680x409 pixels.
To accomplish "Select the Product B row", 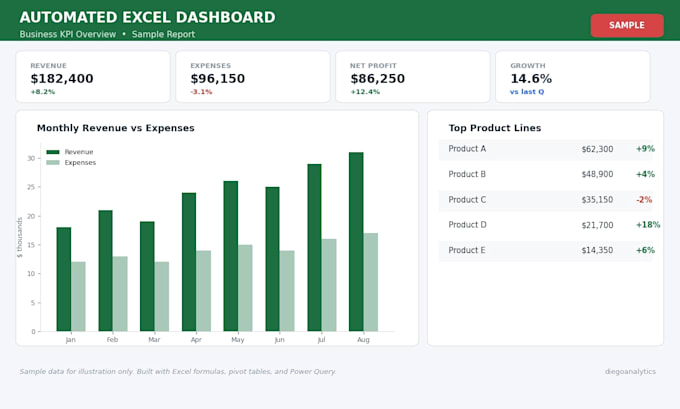I will point(546,174).
